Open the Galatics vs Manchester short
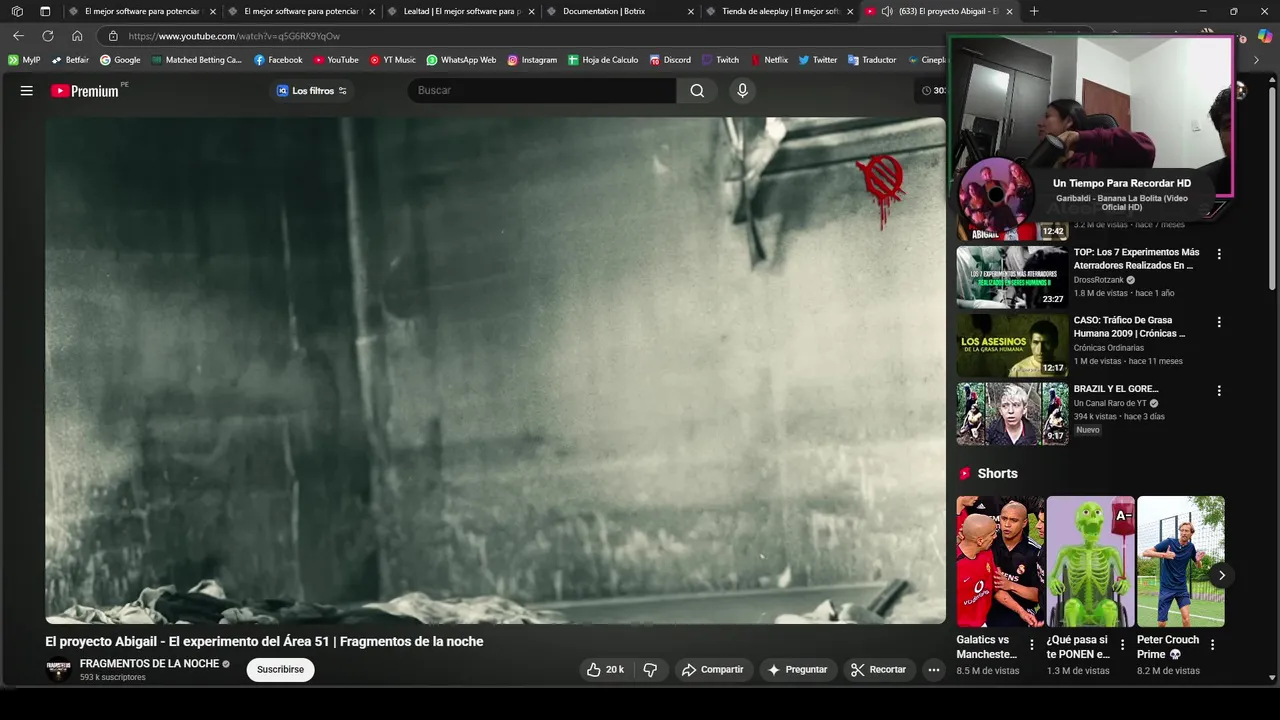The image size is (1280, 720). click(1000, 561)
